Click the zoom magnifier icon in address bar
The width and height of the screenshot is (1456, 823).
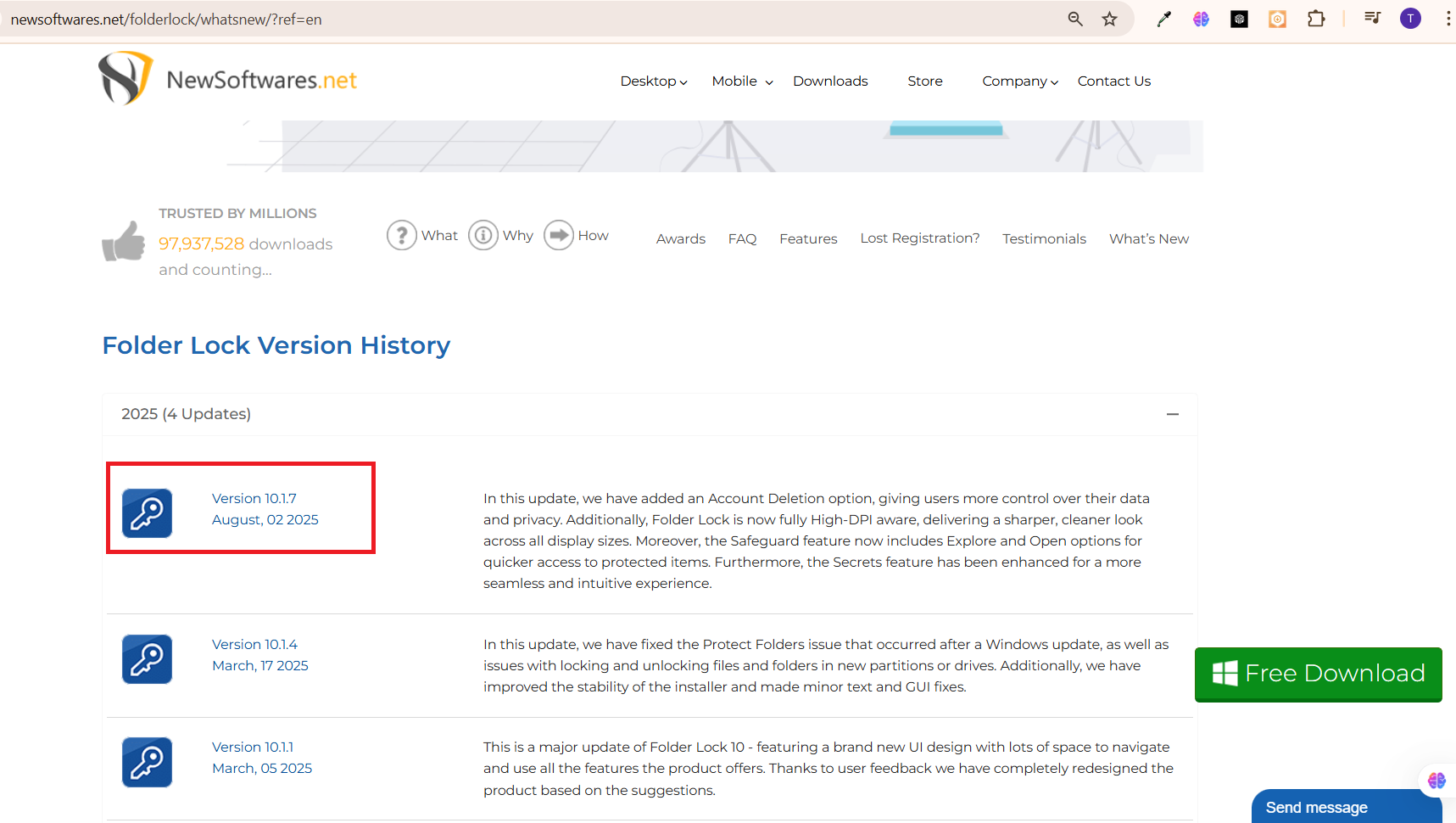pyautogui.click(x=1075, y=19)
